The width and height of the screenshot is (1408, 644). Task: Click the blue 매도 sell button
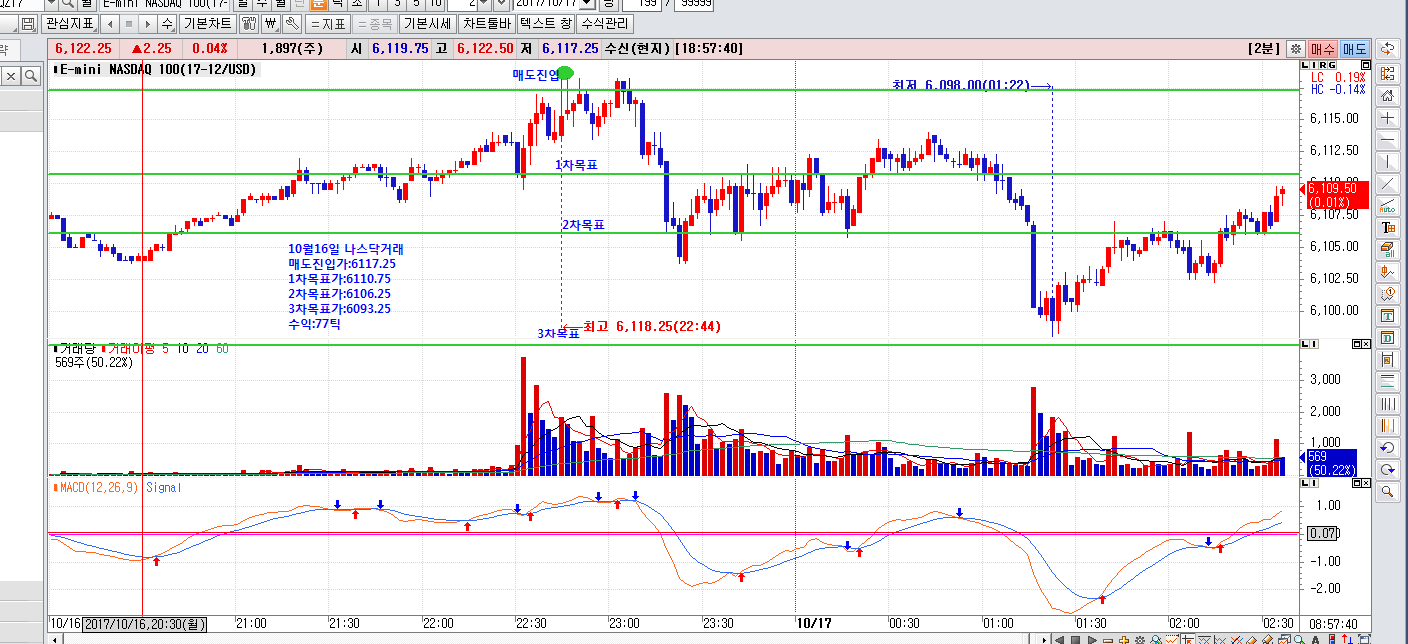1355,48
